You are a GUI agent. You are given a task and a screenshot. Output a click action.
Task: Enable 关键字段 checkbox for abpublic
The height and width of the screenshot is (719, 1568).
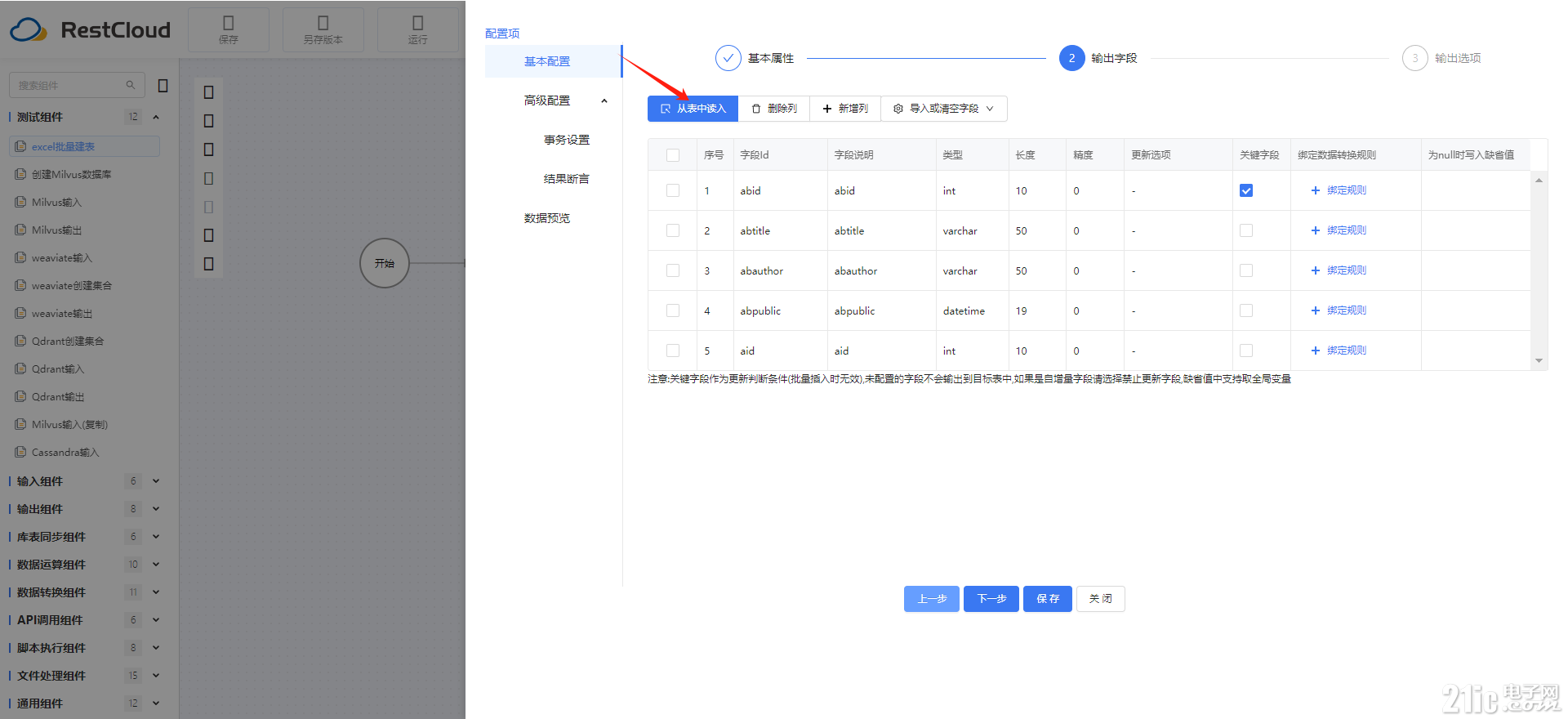1246,310
